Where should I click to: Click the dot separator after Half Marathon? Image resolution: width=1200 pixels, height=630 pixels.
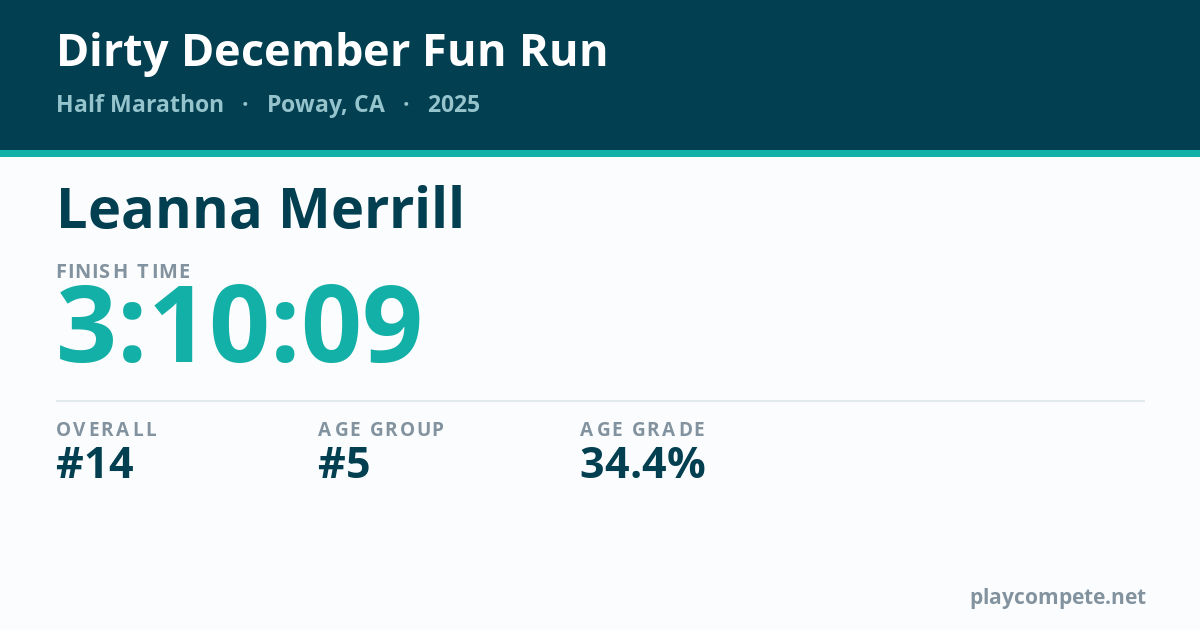[x=245, y=105]
